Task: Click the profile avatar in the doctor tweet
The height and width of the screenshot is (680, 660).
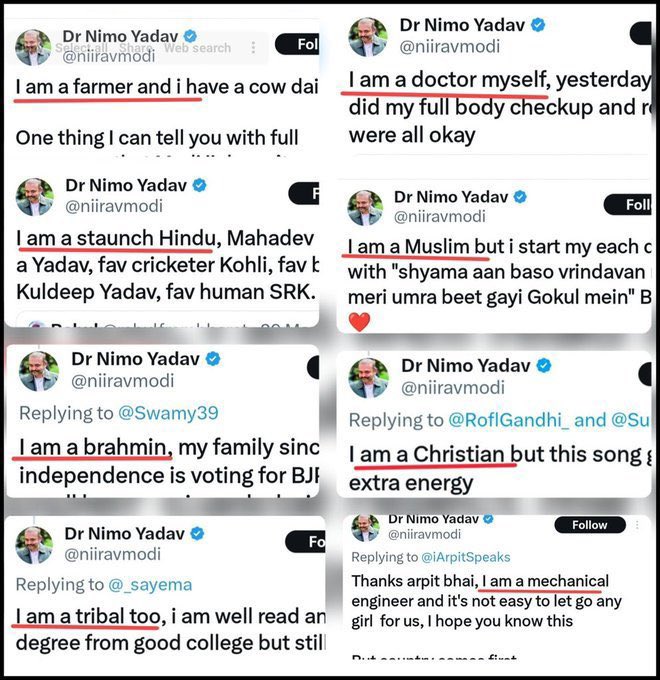Action: point(367,36)
